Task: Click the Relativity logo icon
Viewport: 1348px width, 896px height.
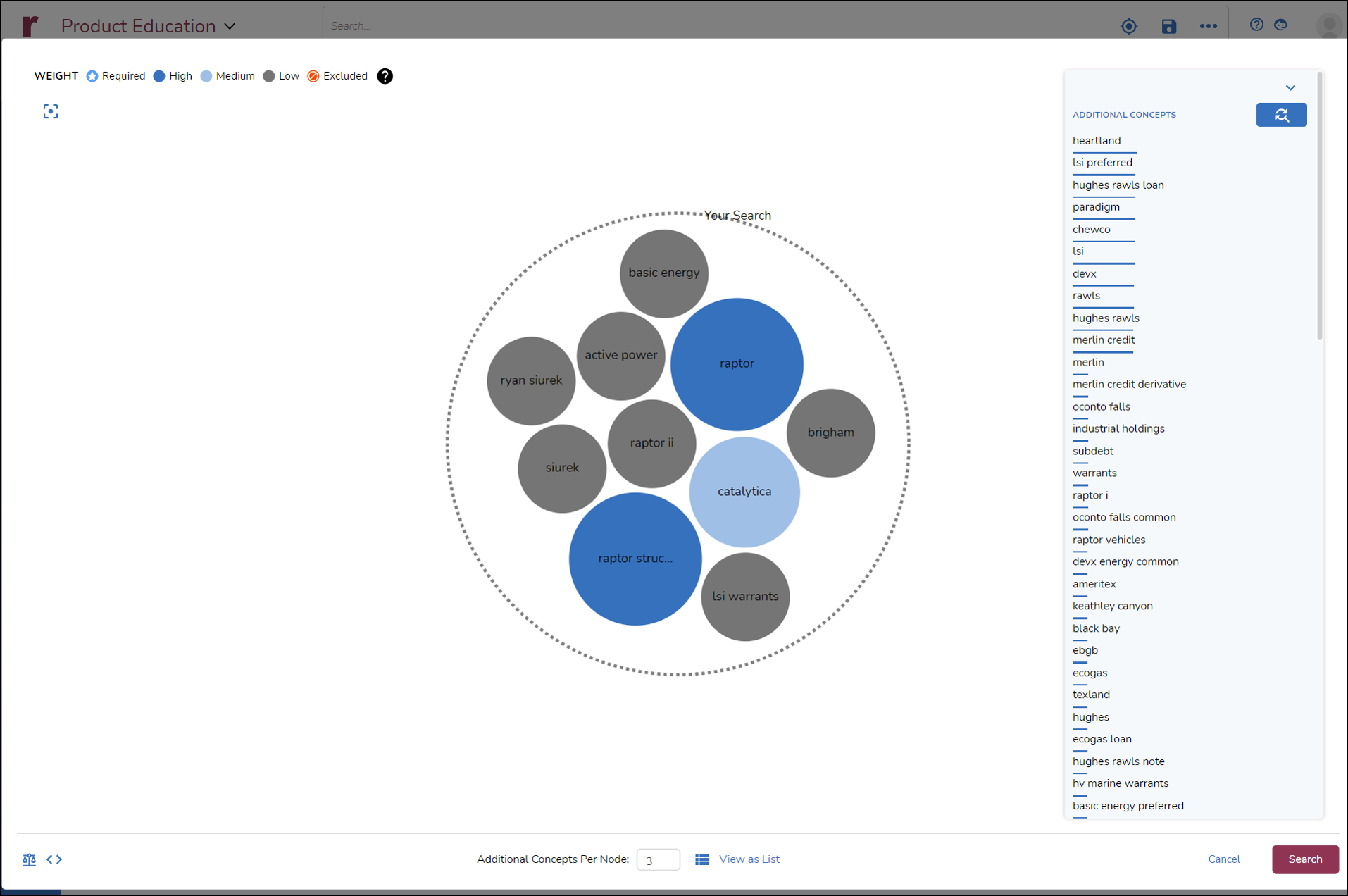Action: (x=30, y=26)
